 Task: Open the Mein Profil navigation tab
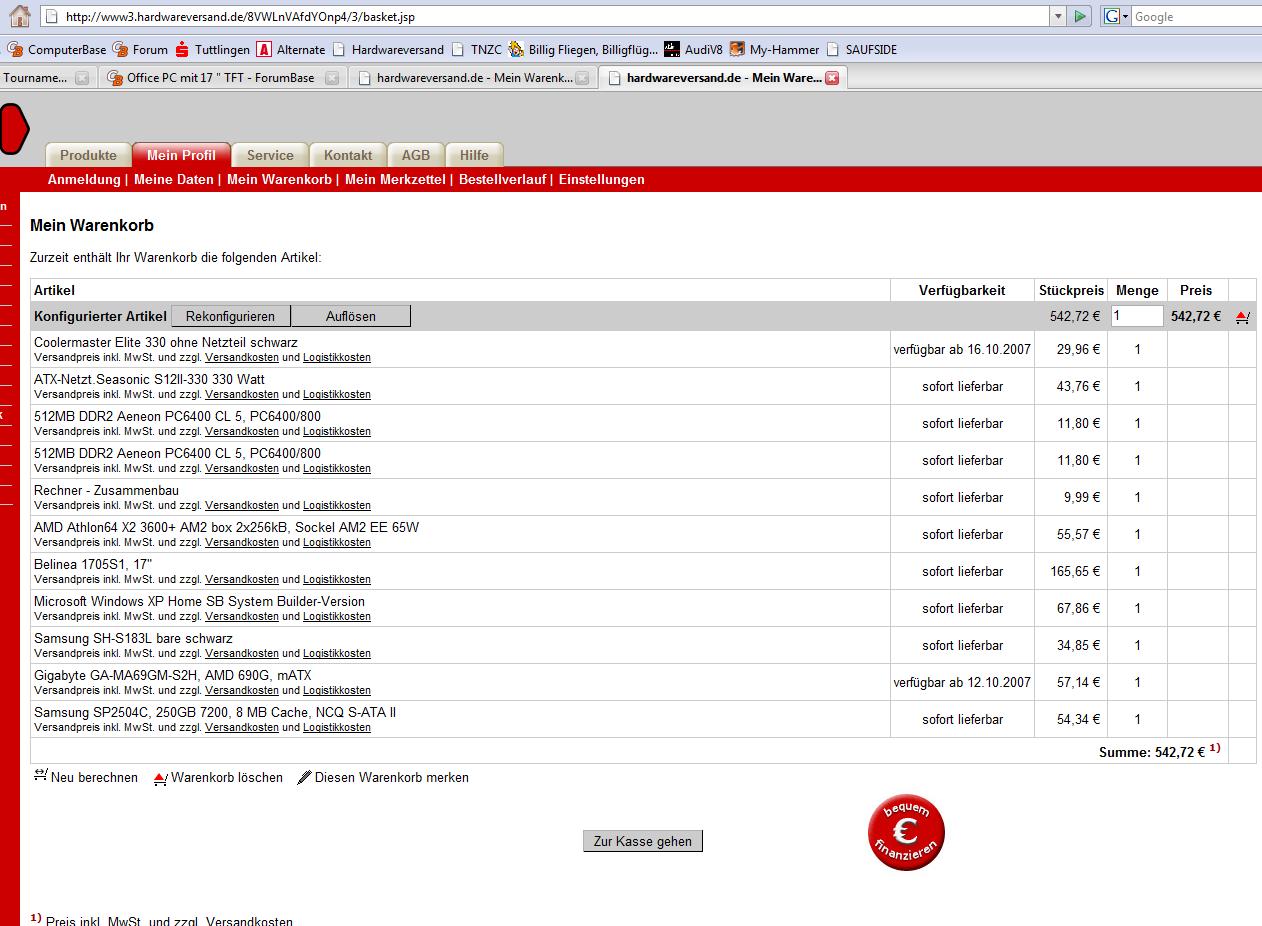coord(181,155)
